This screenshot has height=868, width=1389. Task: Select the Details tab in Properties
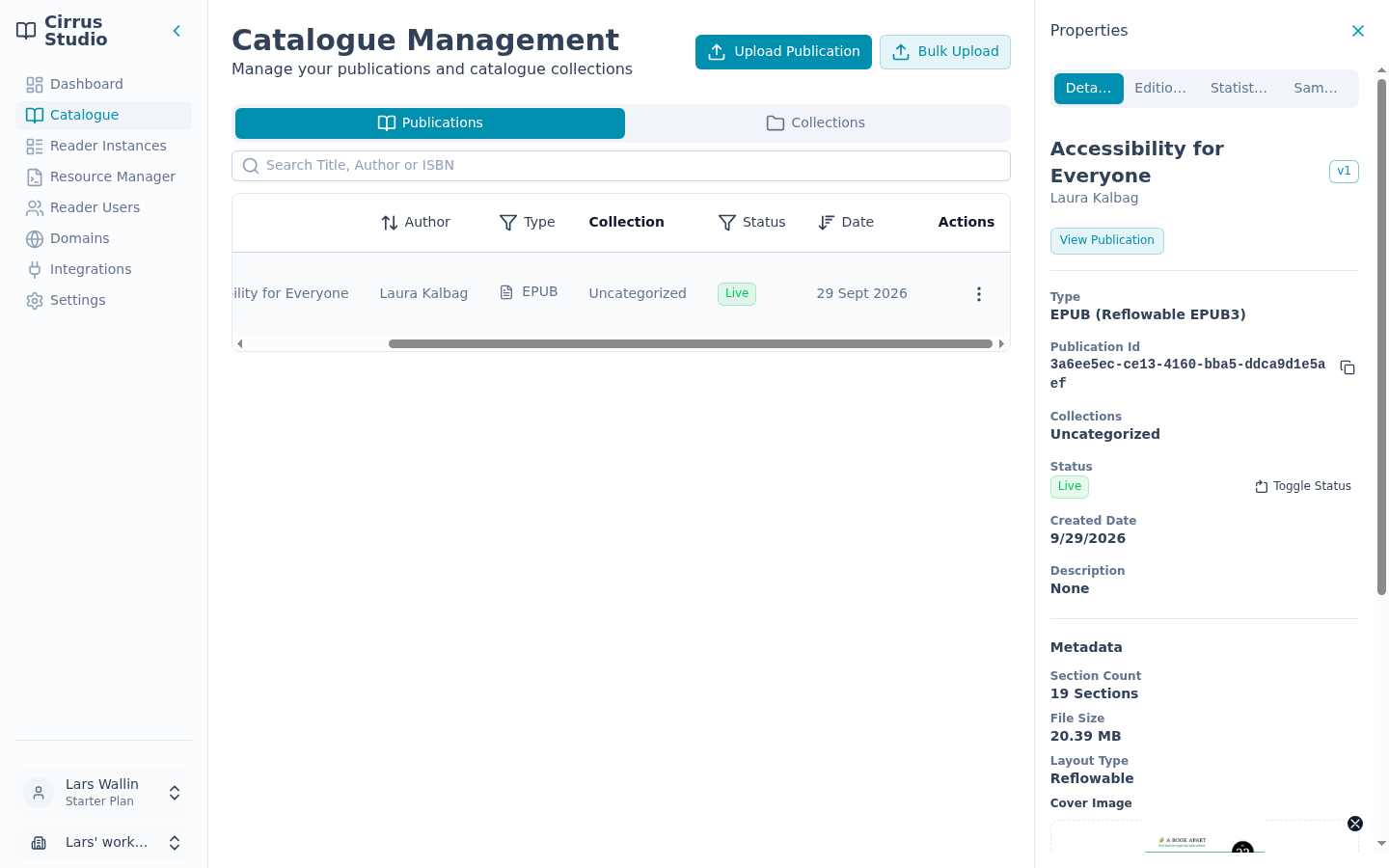coord(1089,89)
